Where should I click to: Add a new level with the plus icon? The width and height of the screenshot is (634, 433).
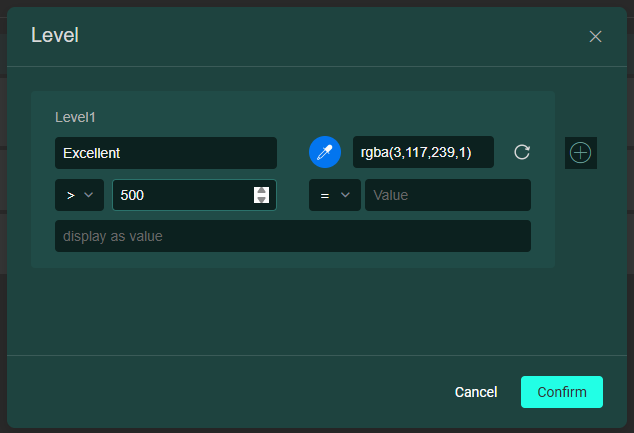point(581,153)
